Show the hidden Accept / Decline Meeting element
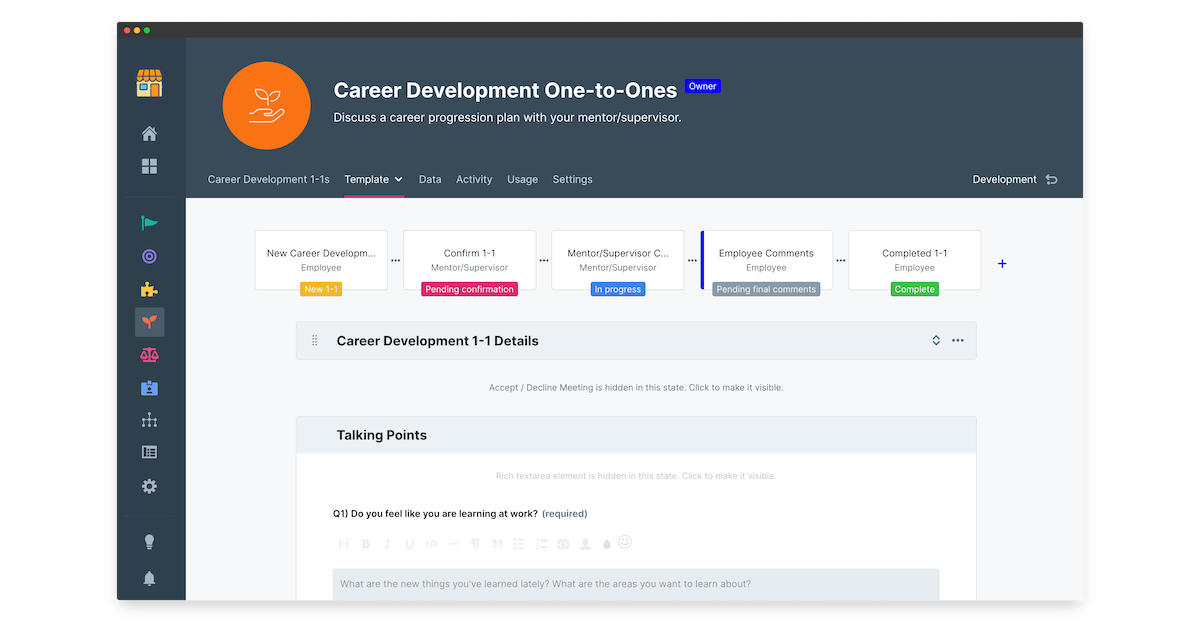 tap(636, 388)
